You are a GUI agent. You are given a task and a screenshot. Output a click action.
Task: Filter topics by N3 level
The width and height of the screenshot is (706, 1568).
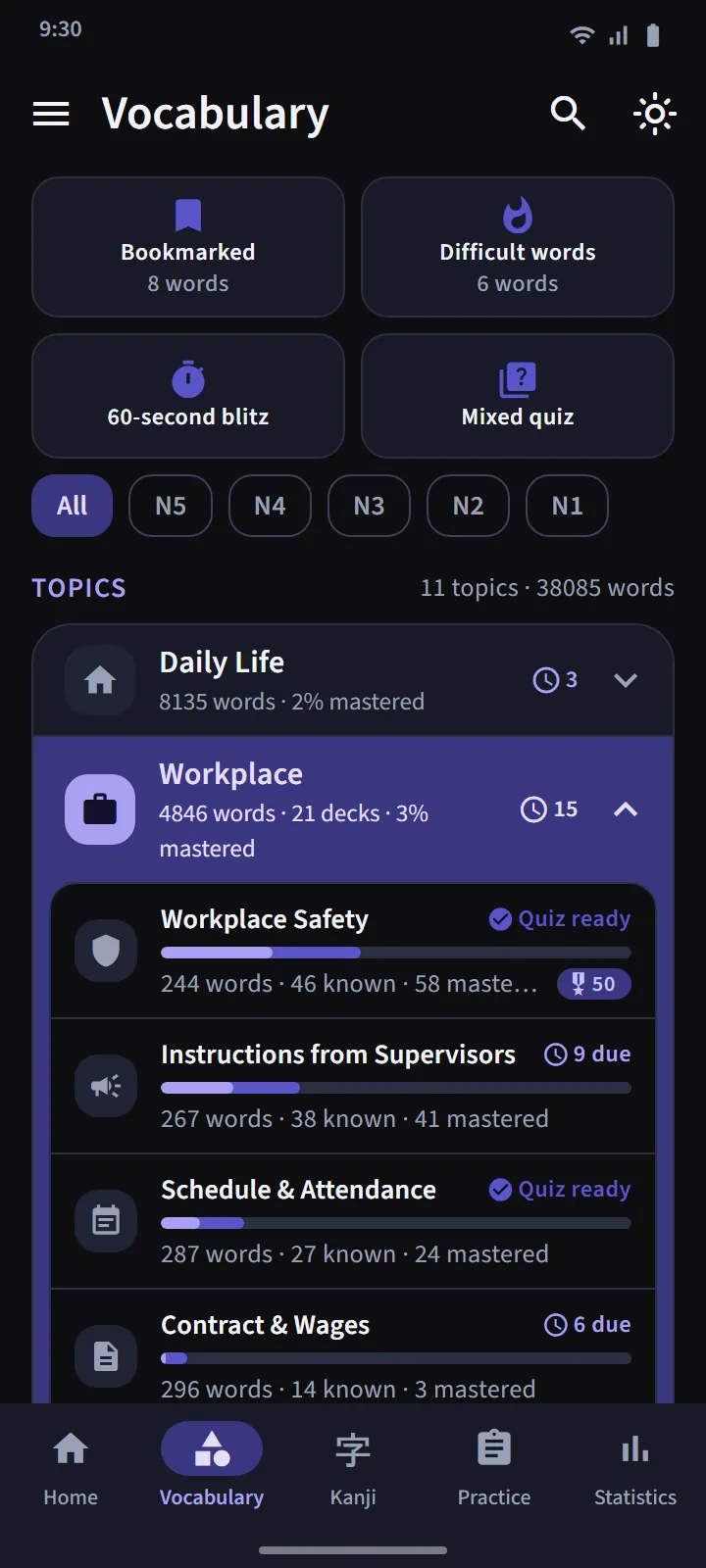(369, 506)
